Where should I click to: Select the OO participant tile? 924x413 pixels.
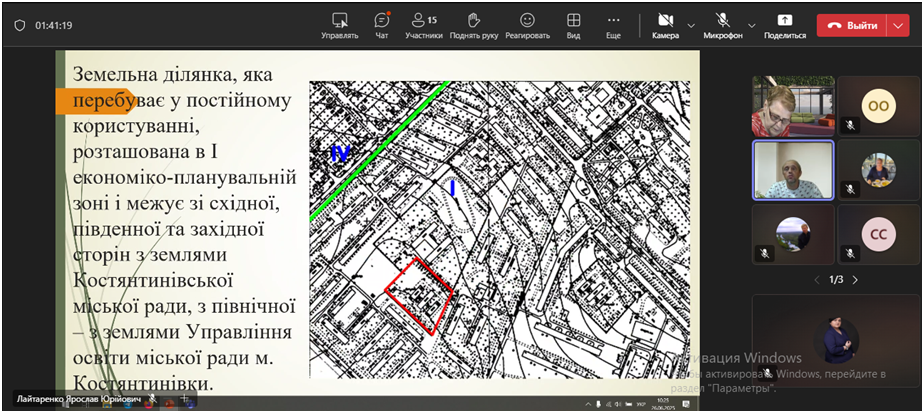(878, 106)
